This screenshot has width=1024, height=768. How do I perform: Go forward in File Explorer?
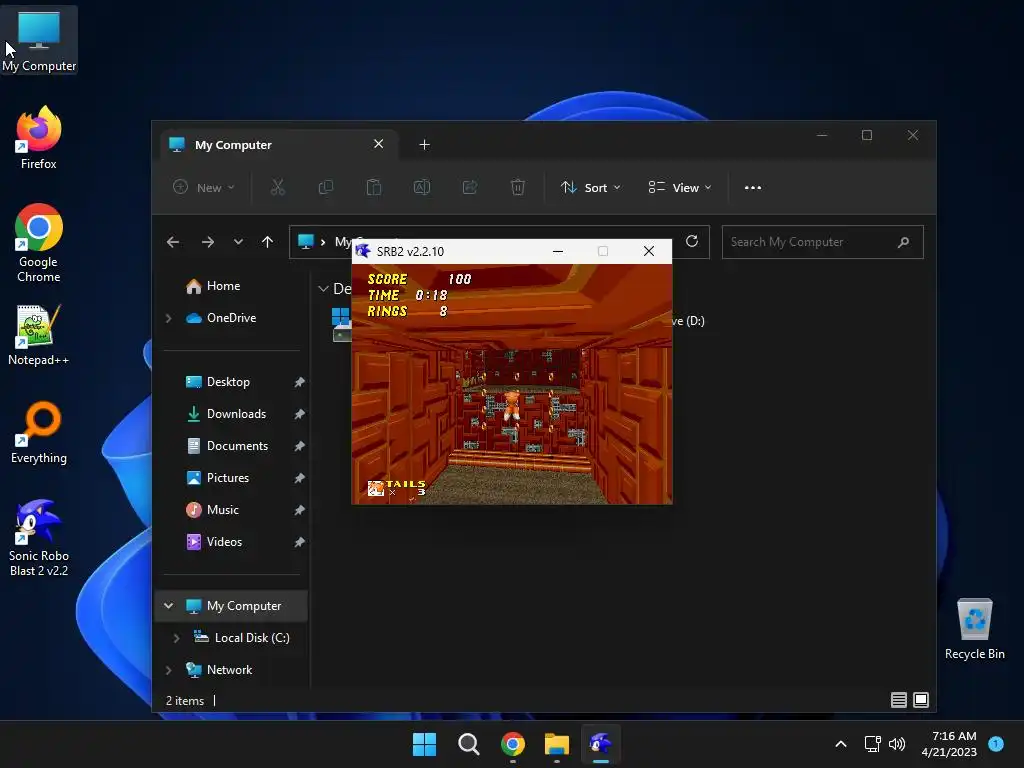(208, 242)
